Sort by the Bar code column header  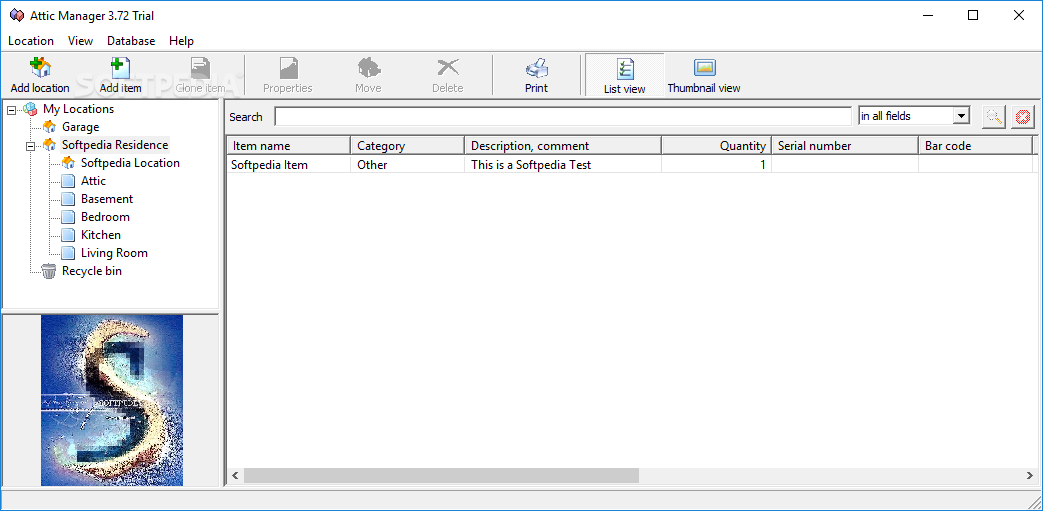(975, 146)
